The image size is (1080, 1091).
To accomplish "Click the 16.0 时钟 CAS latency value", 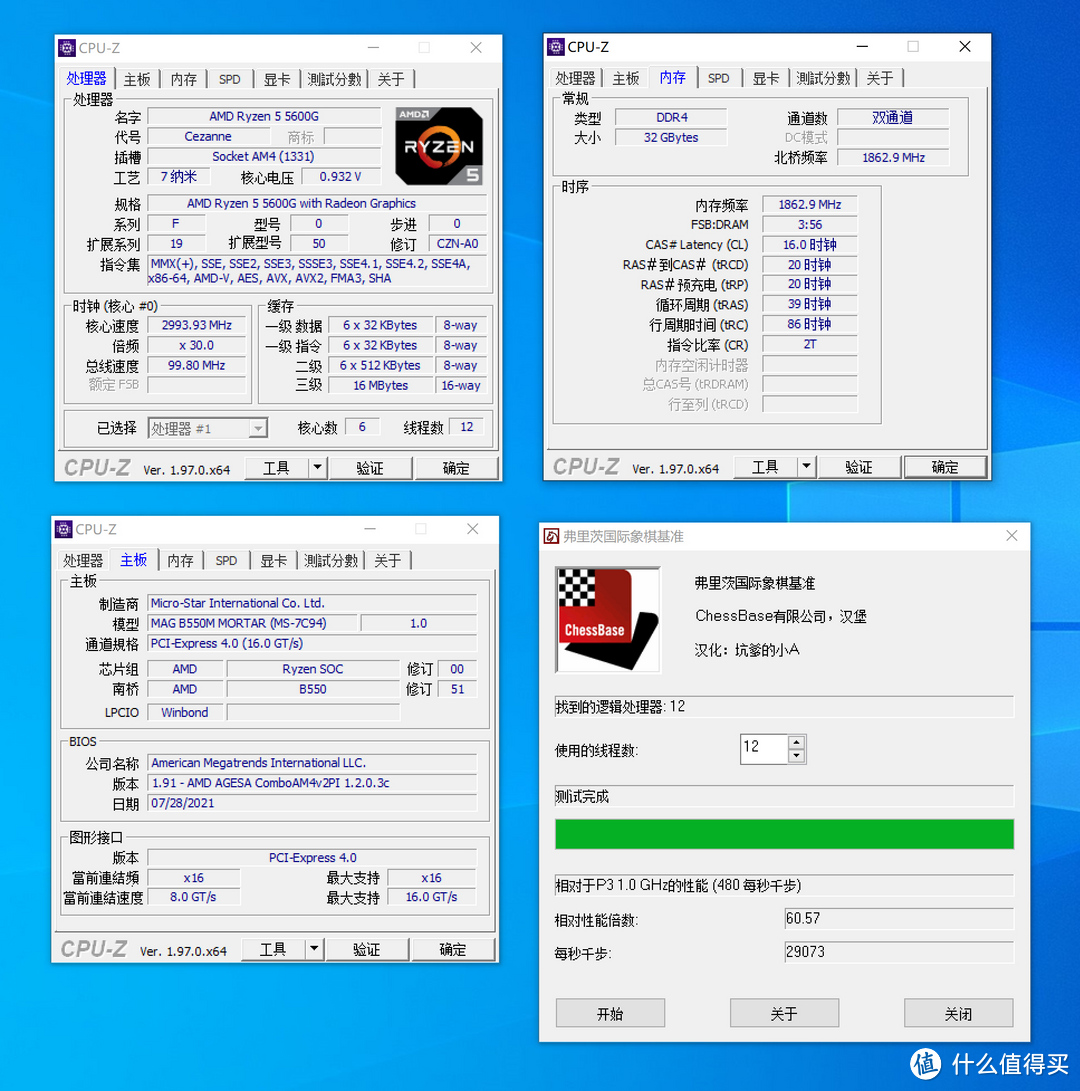I will 810,244.
